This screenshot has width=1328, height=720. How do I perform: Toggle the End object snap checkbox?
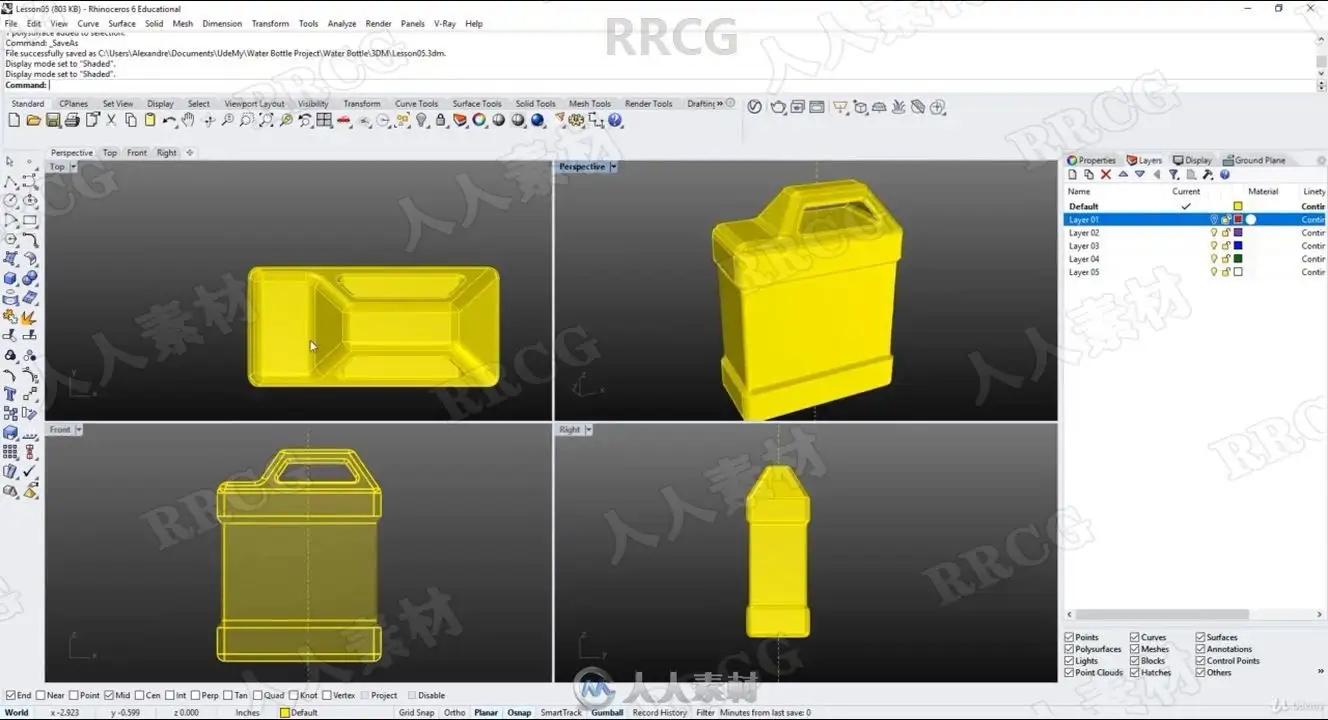point(11,695)
